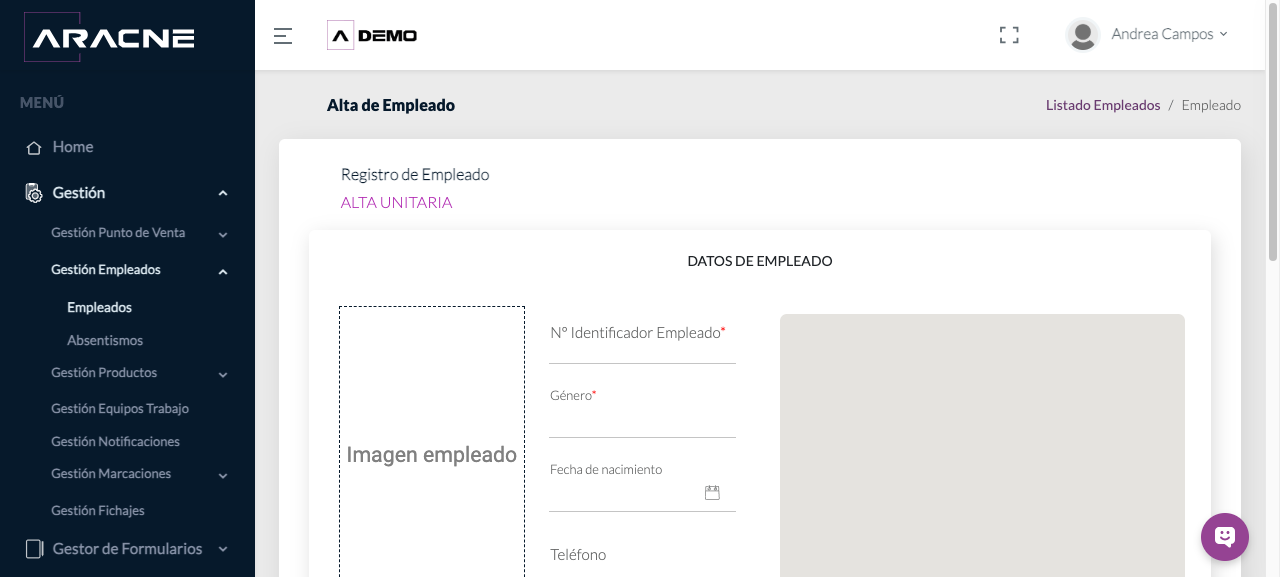The height and width of the screenshot is (577, 1280).
Task: Open calendar picker for Fecha de nacimiento
Action: tap(712, 492)
